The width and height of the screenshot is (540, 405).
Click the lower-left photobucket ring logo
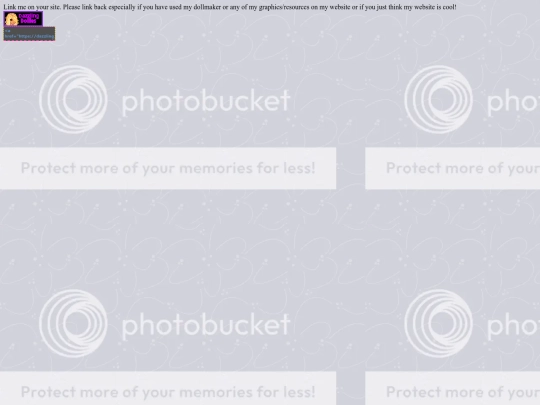[x=73, y=323]
